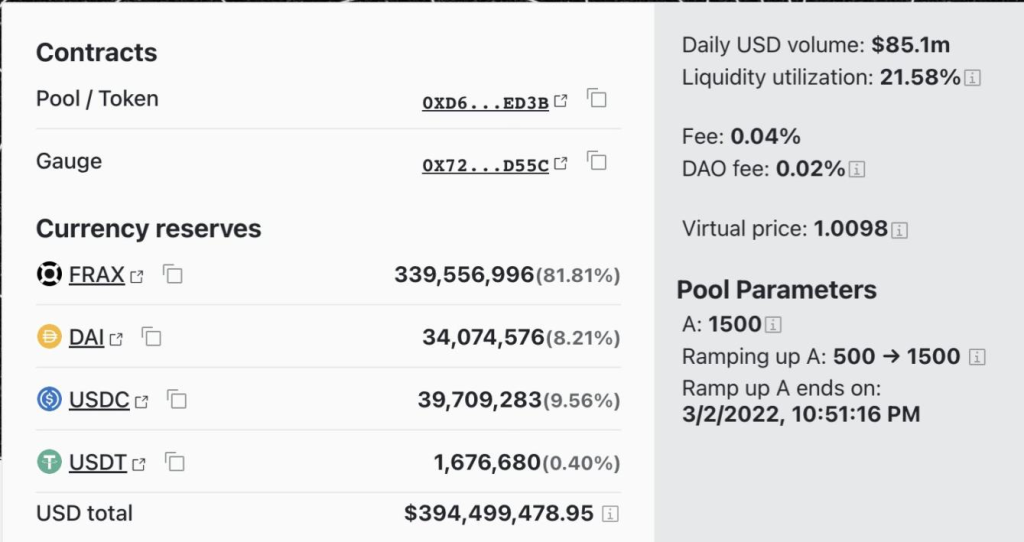Select the USDC share percentage (9.56%)

(x=582, y=400)
